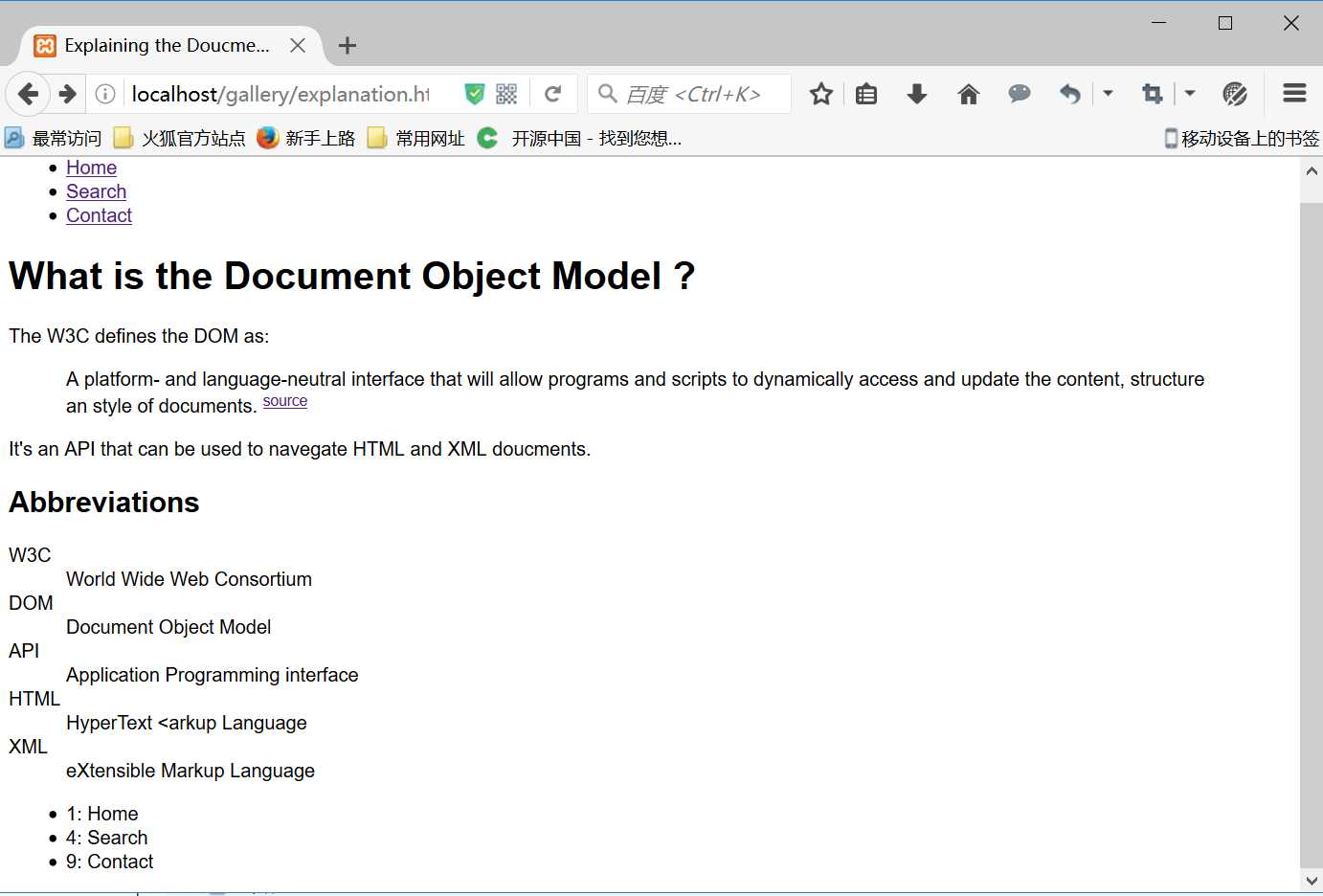Click the green shield security icon
The width and height of the screenshot is (1323, 896).
click(x=474, y=94)
